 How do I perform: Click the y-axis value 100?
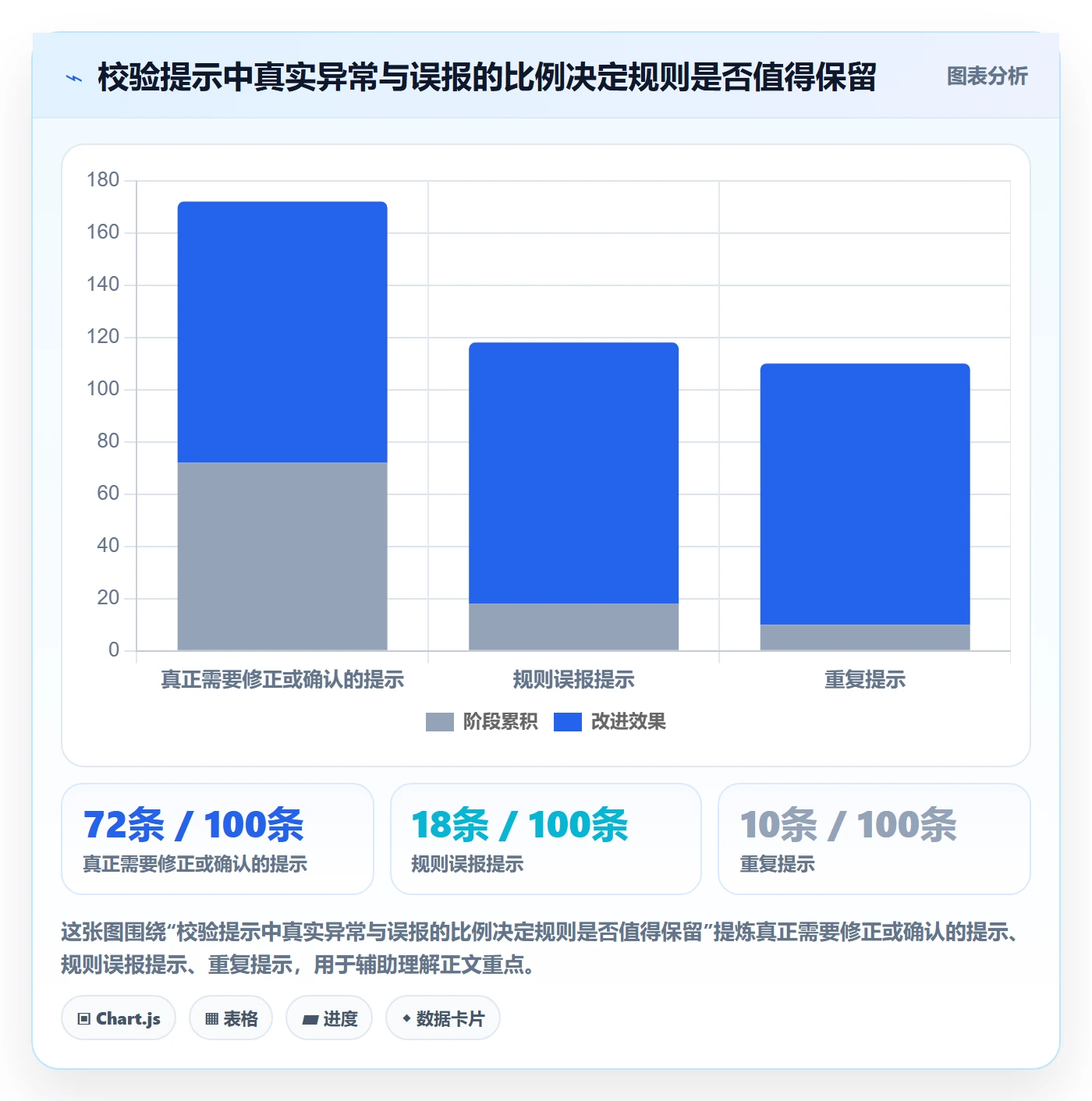(103, 389)
